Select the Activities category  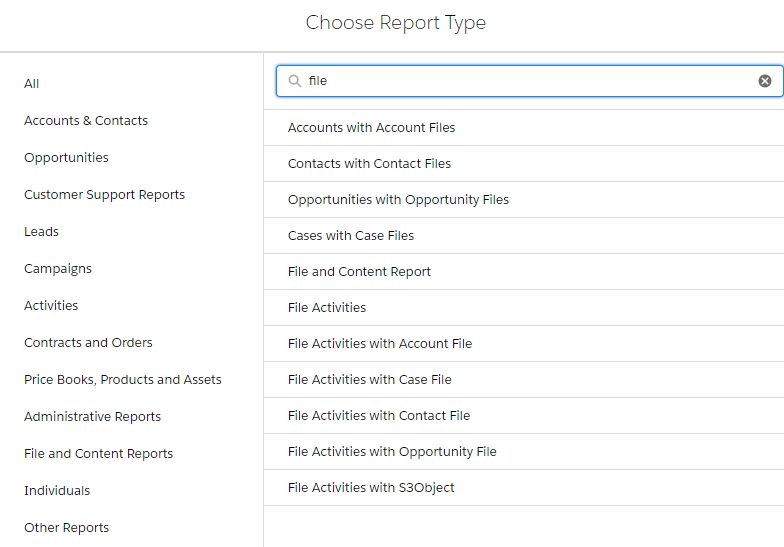(51, 306)
